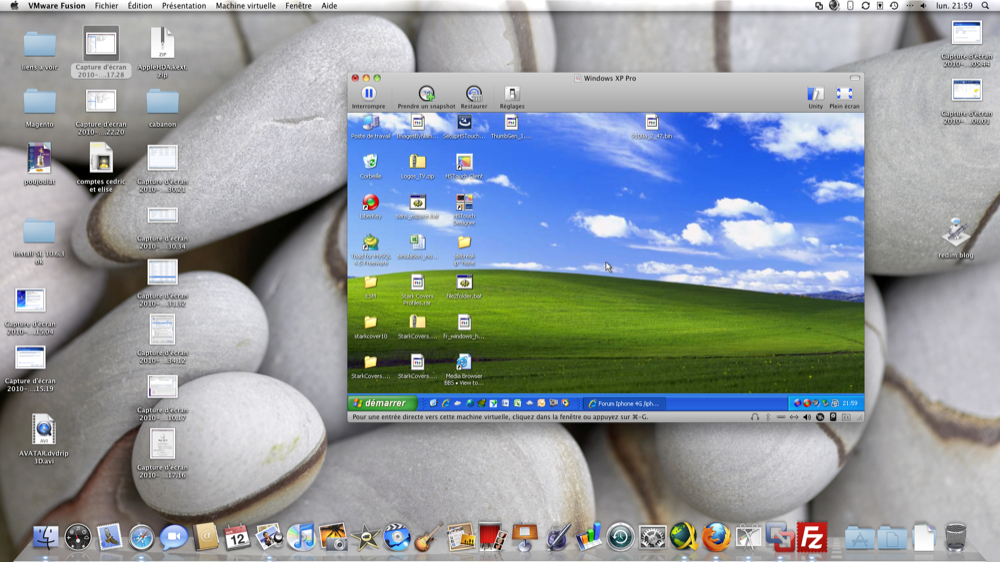This screenshot has width=1000, height=562.
Task: Select the ESM folder on XP desktop
Action: (x=371, y=283)
